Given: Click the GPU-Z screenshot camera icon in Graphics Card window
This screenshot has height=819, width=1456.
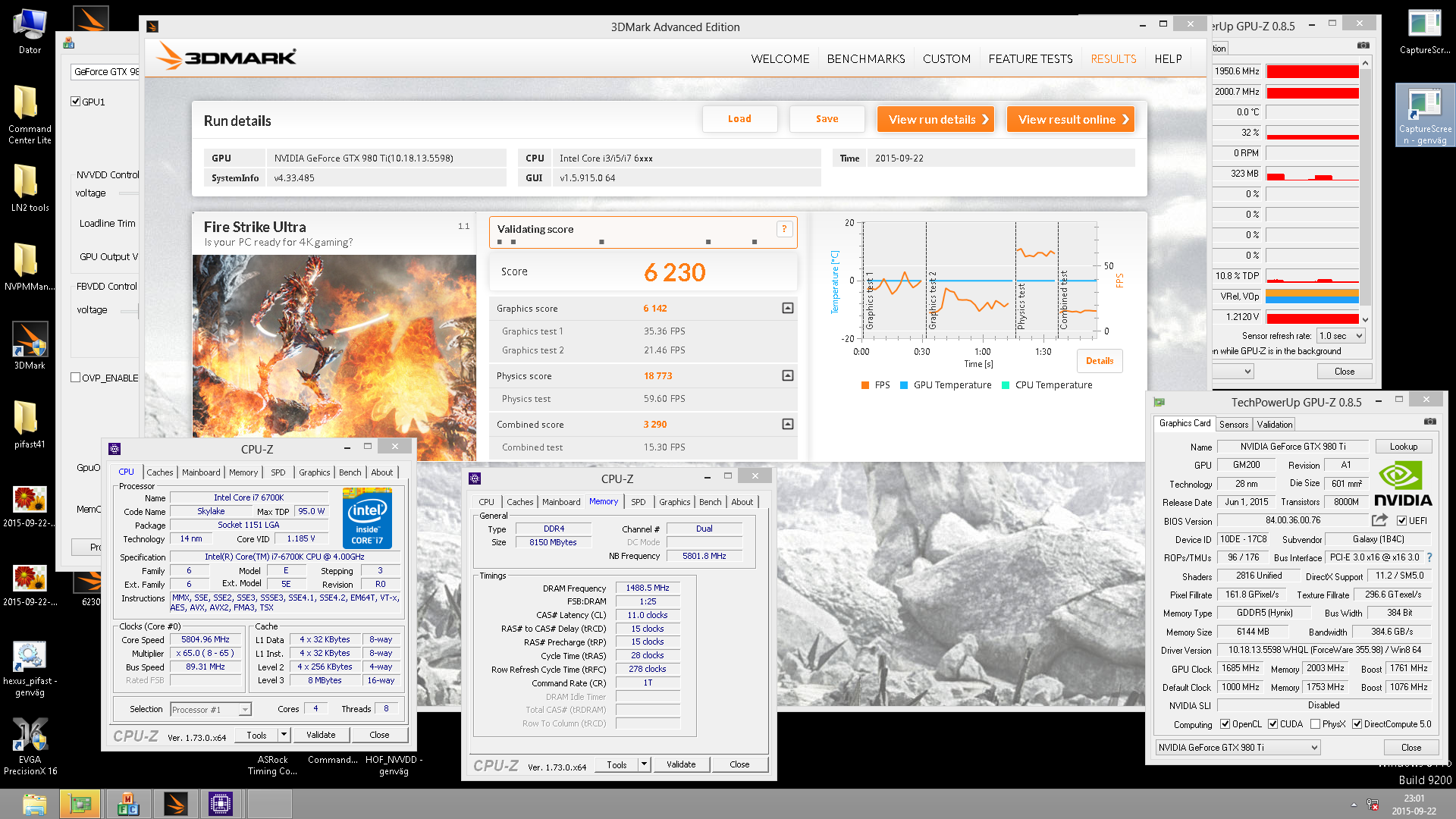Looking at the screenshot, I should click(1429, 422).
